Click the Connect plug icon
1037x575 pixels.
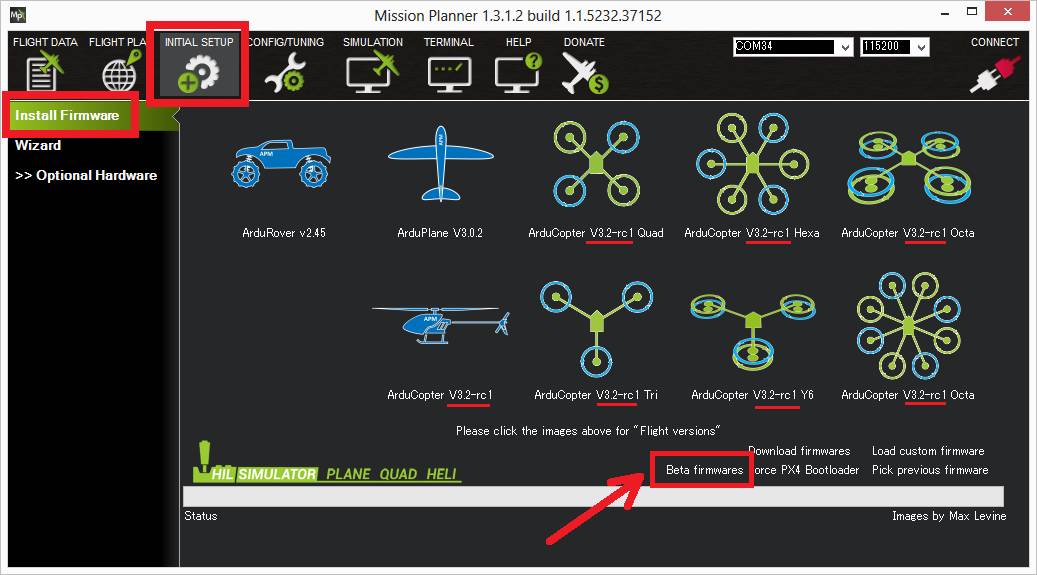point(994,74)
